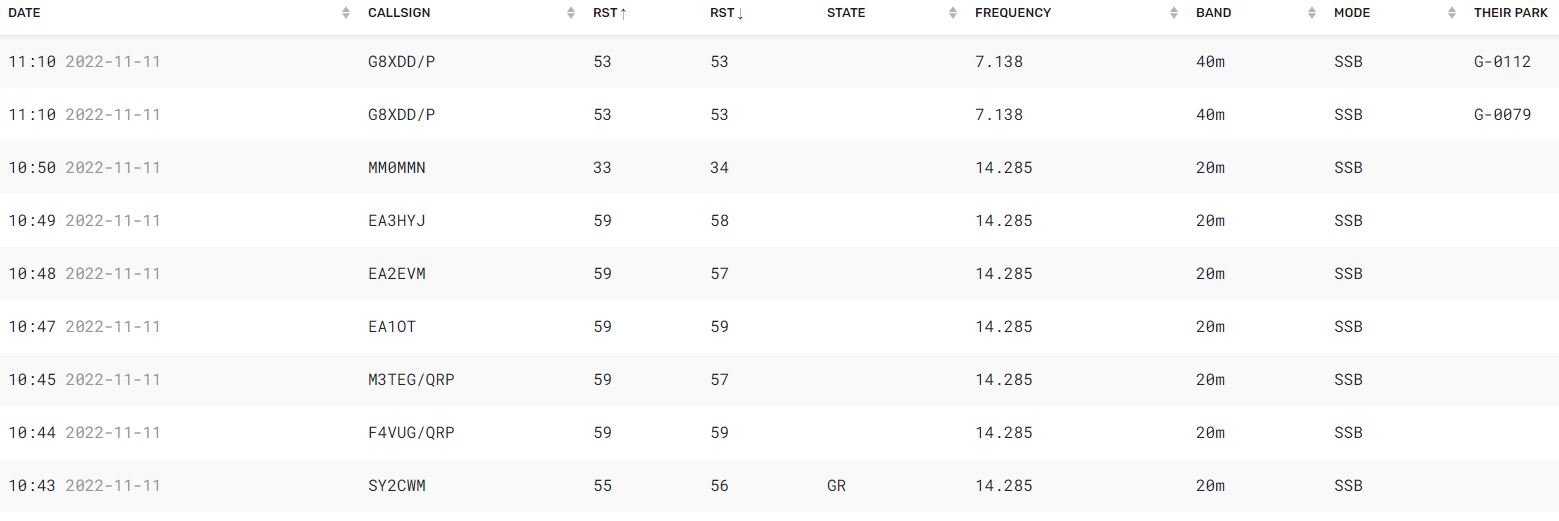Select callsign MM0MMN
The image size is (1559, 521).
click(x=397, y=168)
